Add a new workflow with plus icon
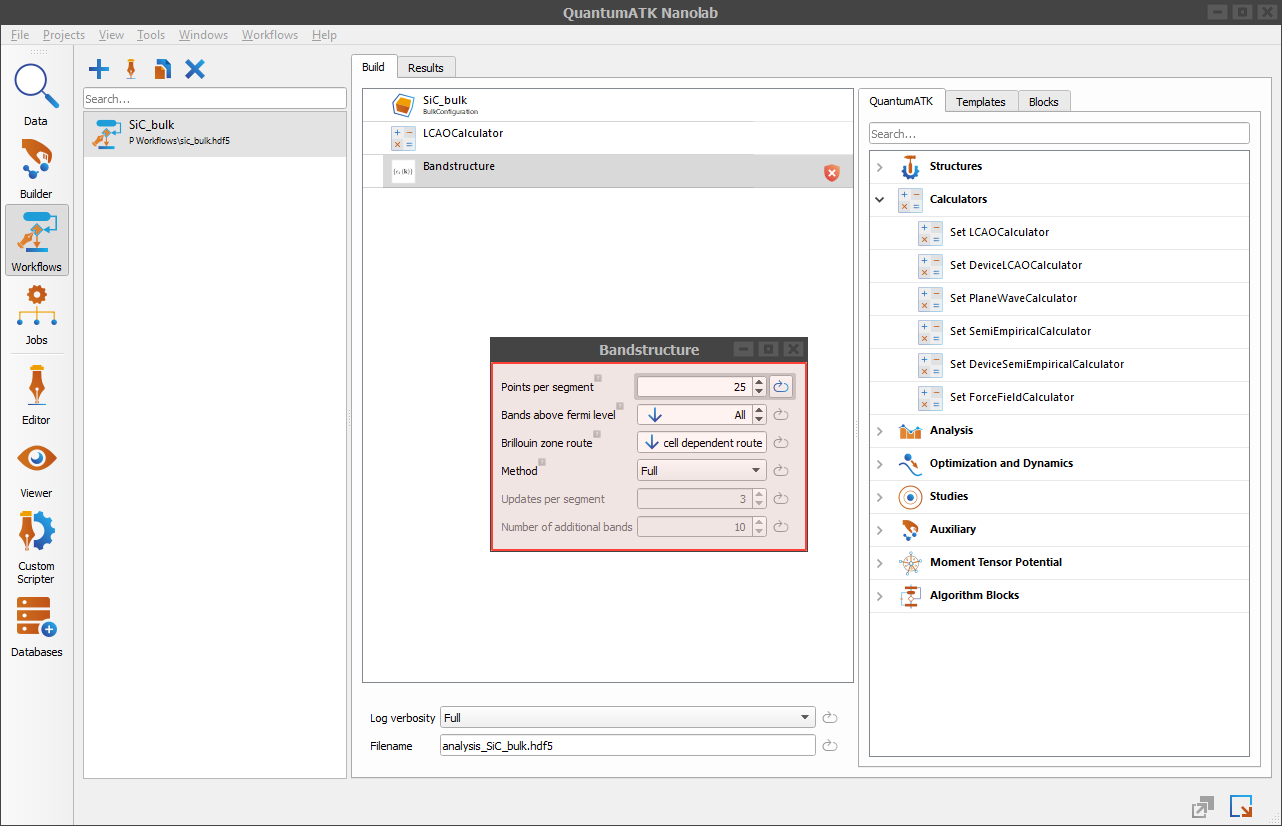Viewport: 1282px width, 826px height. pos(99,69)
